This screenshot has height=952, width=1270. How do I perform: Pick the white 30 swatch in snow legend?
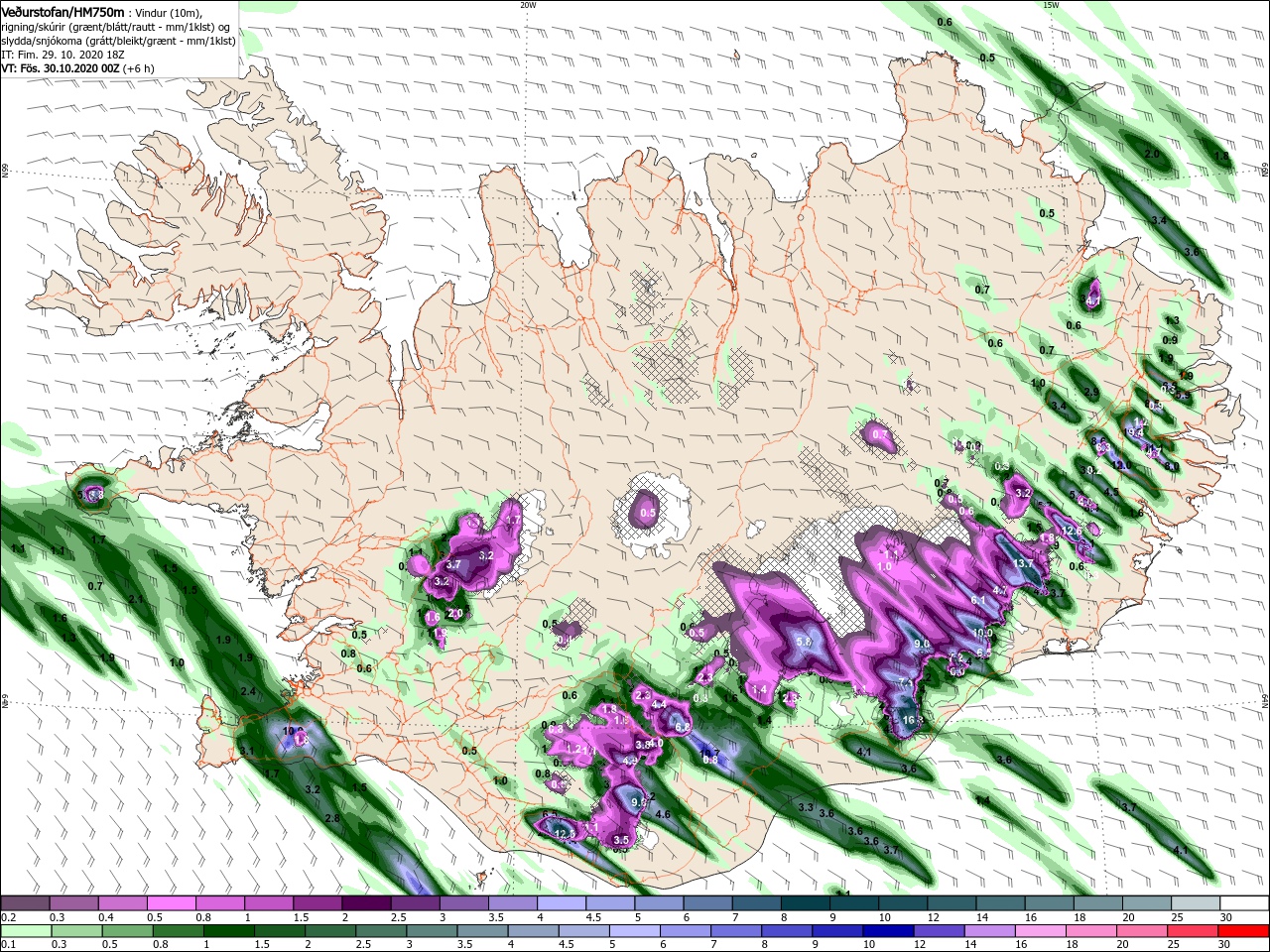(1245, 902)
